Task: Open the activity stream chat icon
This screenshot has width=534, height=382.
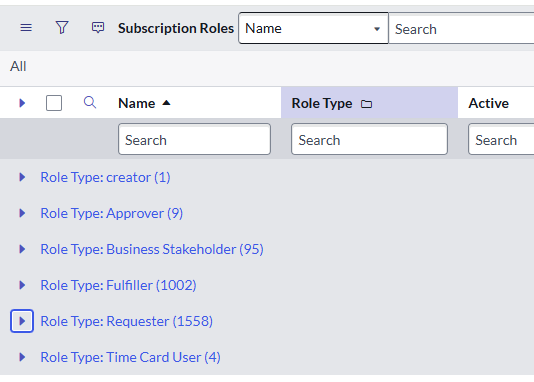Action: point(98,28)
